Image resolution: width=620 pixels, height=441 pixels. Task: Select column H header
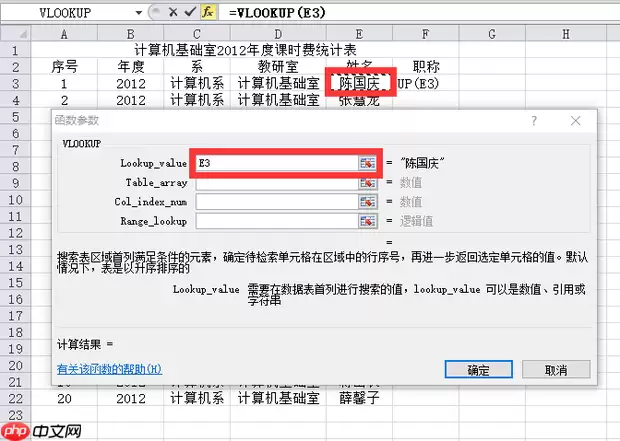(566, 34)
